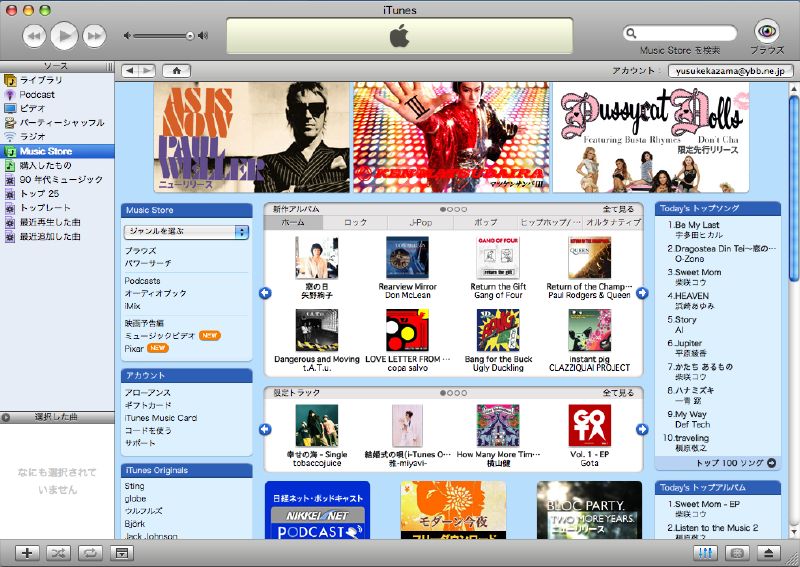Click 全て見る in the 新作アルバム header
This screenshot has width=800, height=567.
click(618, 209)
